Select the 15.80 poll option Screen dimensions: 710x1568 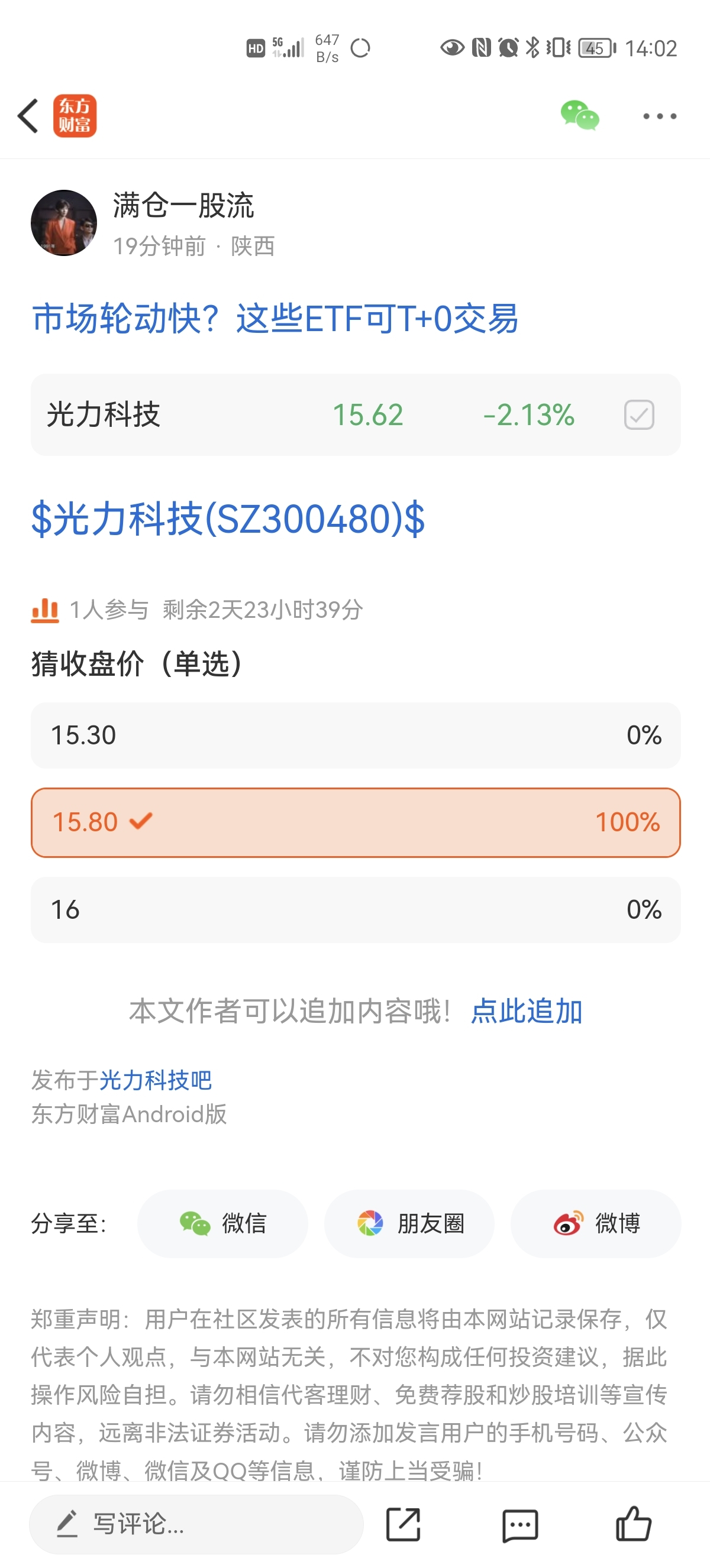[356, 822]
